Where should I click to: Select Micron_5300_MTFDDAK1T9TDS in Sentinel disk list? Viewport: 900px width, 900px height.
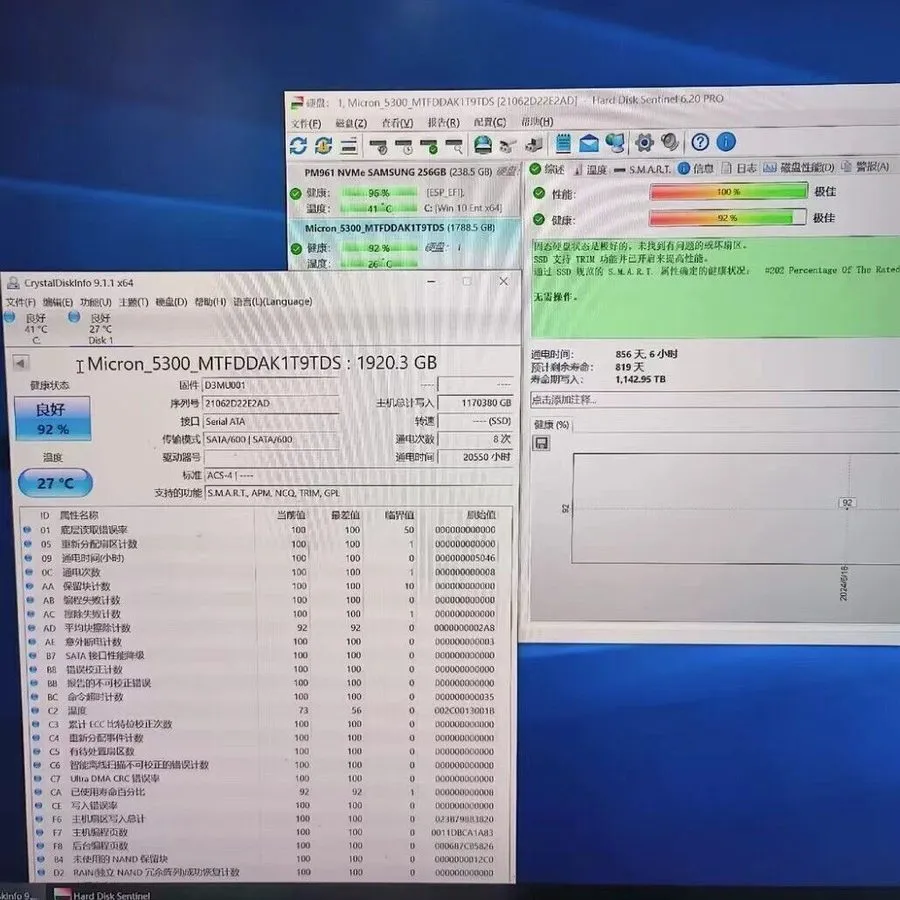pos(404,245)
